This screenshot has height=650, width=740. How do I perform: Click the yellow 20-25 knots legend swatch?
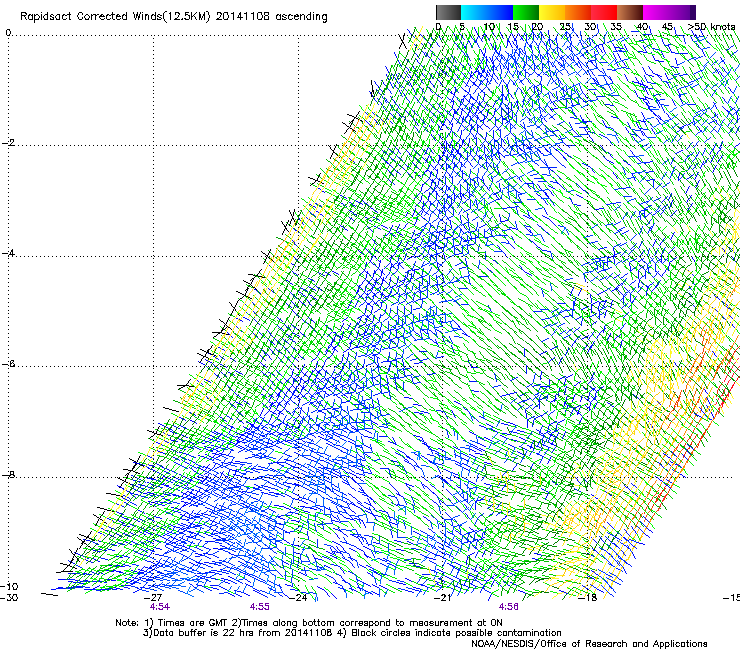tap(552, 12)
